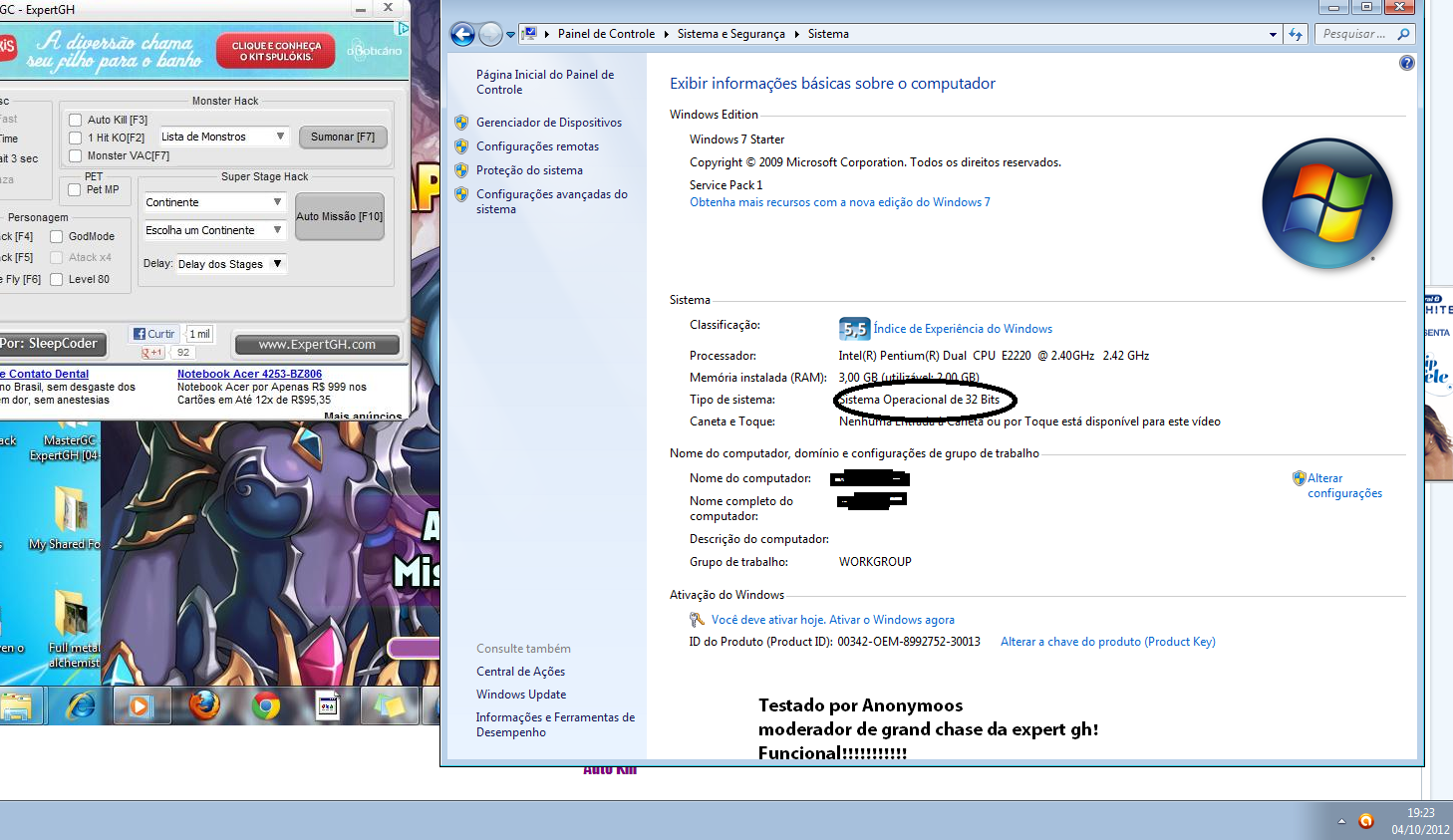Enable 1 Hit KO[F2] checkbox

coord(75,138)
